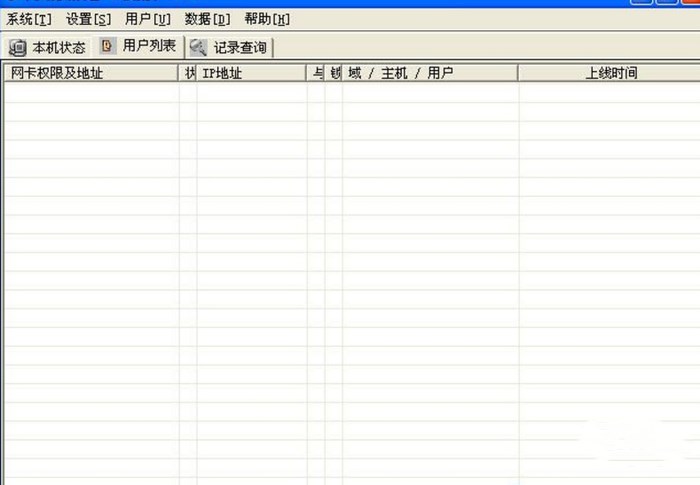Click the 锁 lock column header
The width and height of the screenshot is (700, 485).
pyautogui.click(x=333, y=73)
